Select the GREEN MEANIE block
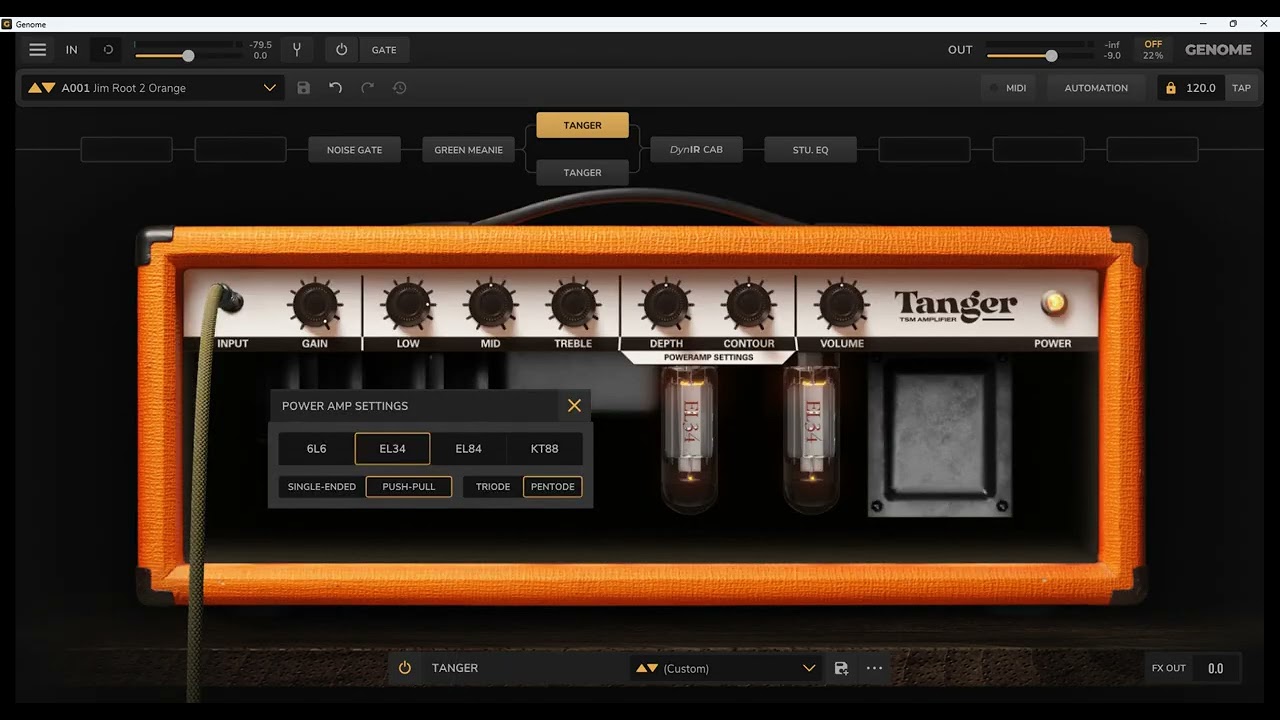The image size is (1280, 720). [468, 150]
